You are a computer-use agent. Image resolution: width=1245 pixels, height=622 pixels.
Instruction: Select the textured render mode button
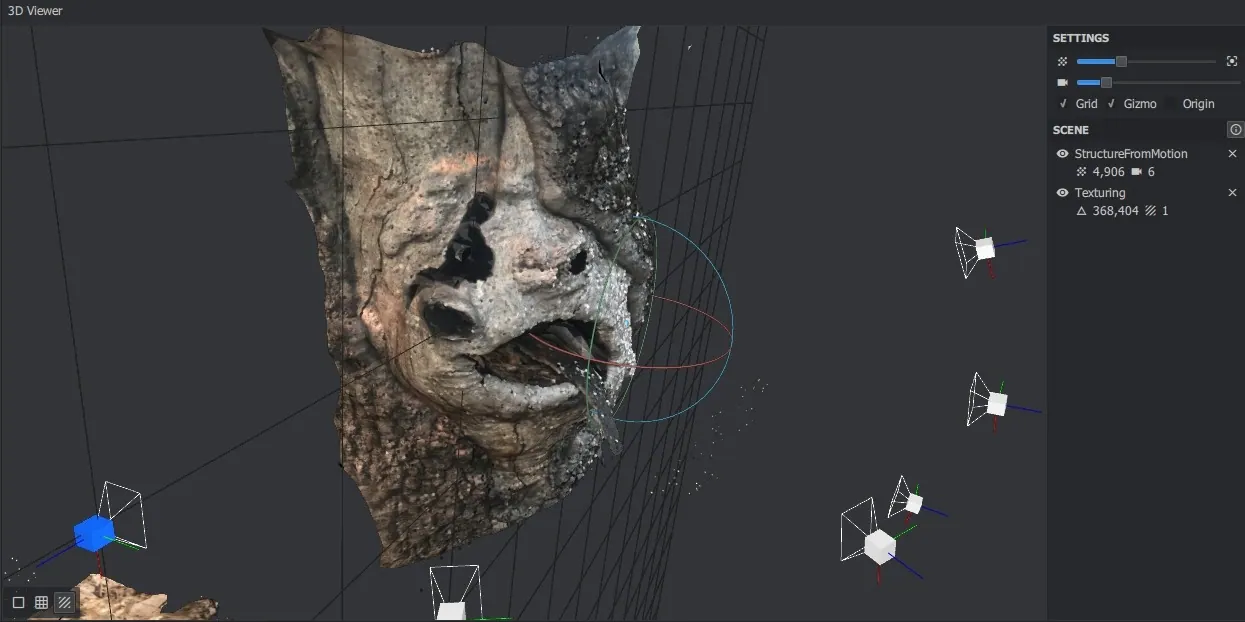[65, 602]
